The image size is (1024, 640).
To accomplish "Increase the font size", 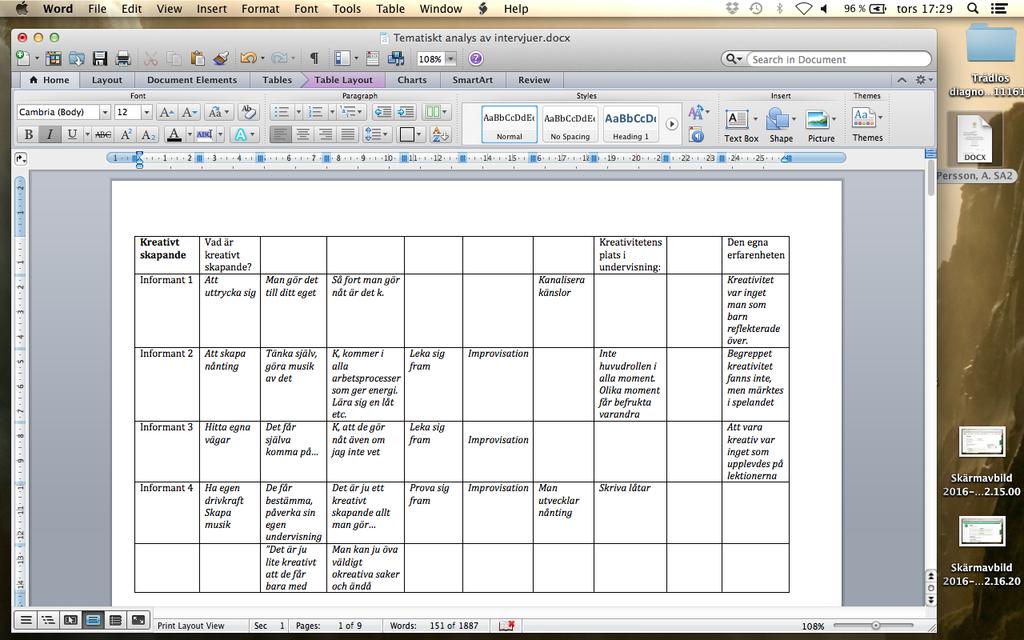I will pos(166,112).
